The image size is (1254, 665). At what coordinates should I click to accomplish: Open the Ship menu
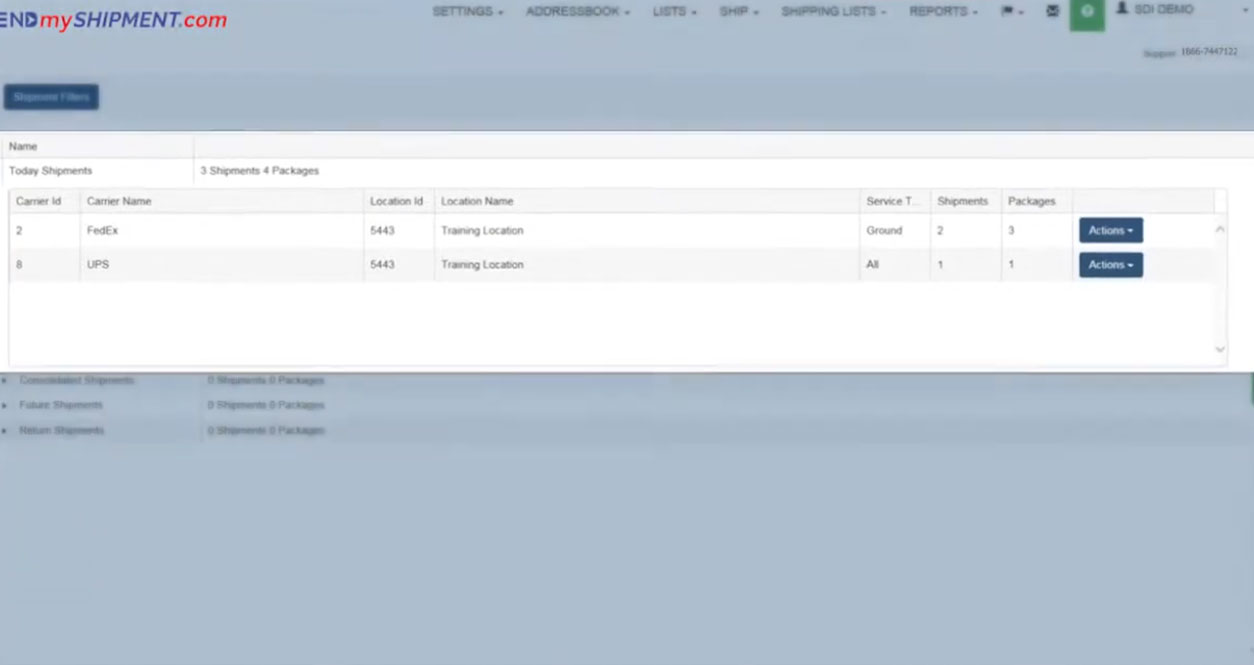739,12
